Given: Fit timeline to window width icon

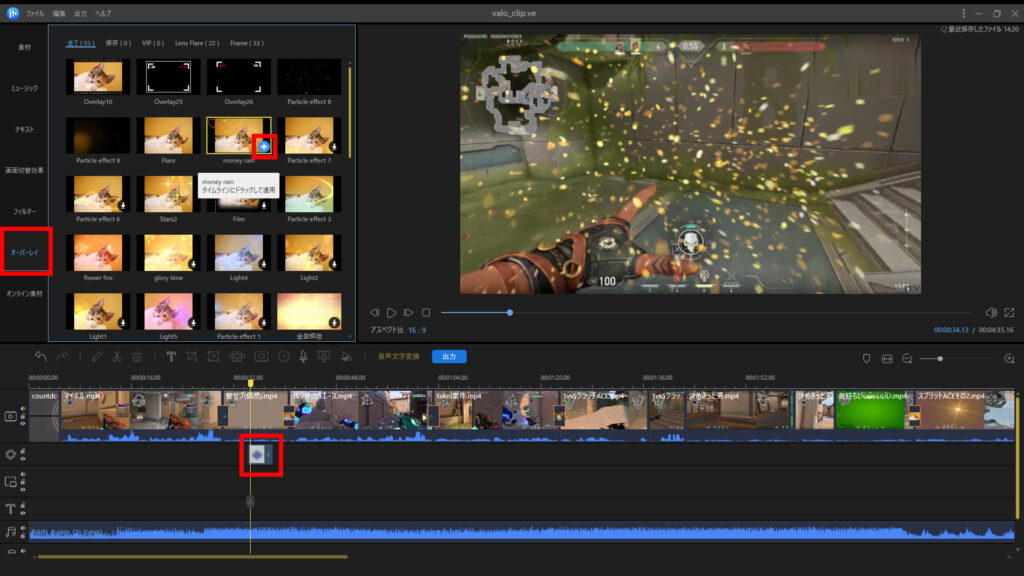Looking at the screenshot, I should pos(887,359).
